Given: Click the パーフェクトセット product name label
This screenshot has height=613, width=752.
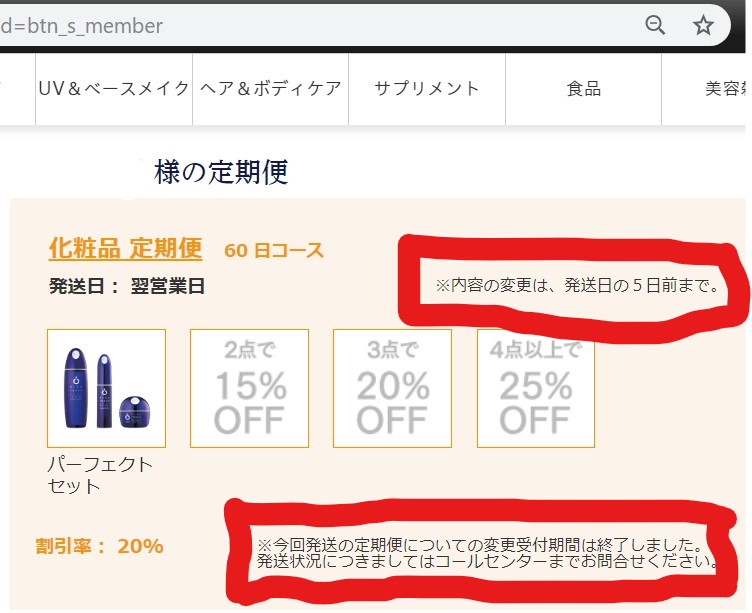Looking at the screenshot, I should (100, 475).
